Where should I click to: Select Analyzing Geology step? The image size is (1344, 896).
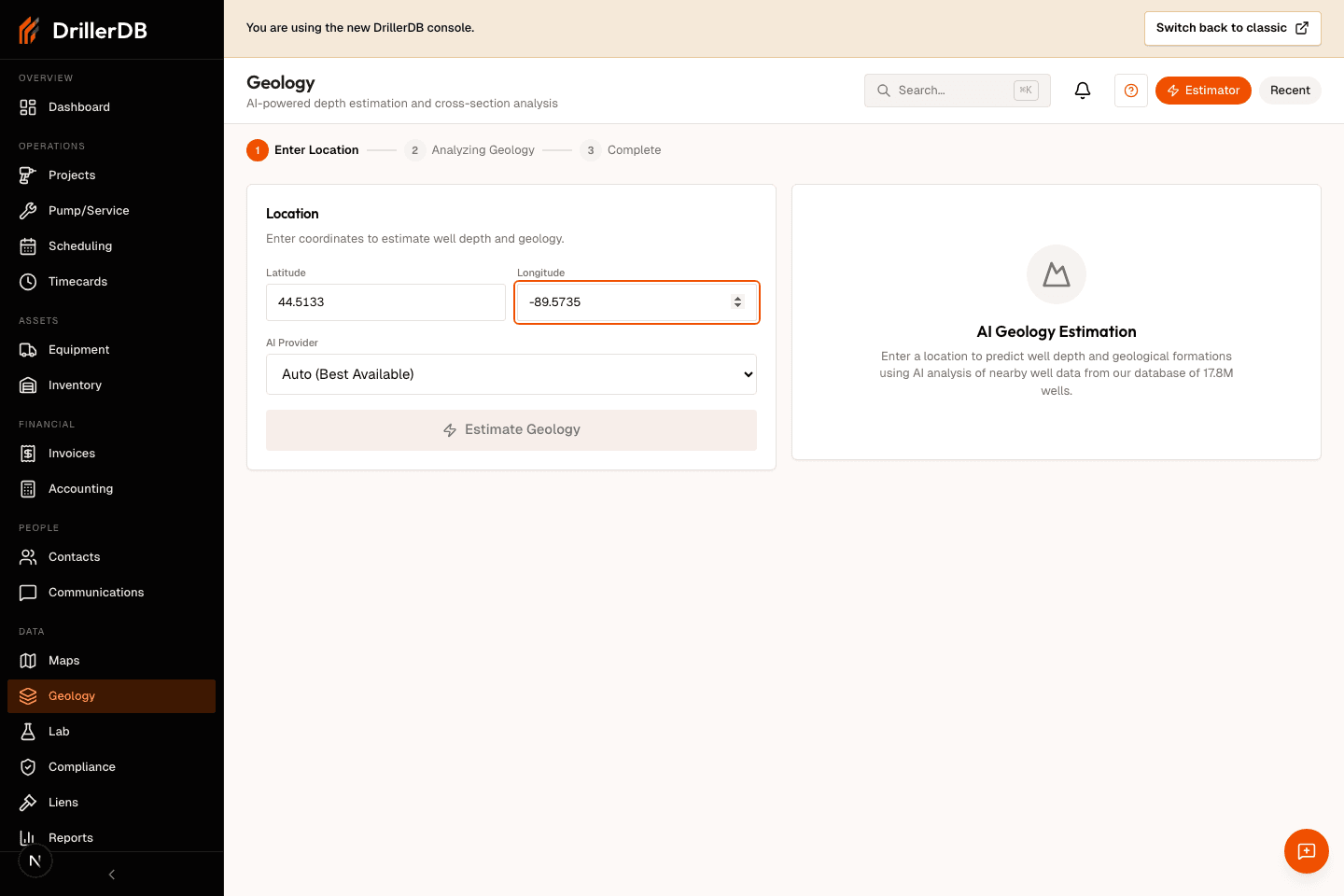click(x=469, y=150)
